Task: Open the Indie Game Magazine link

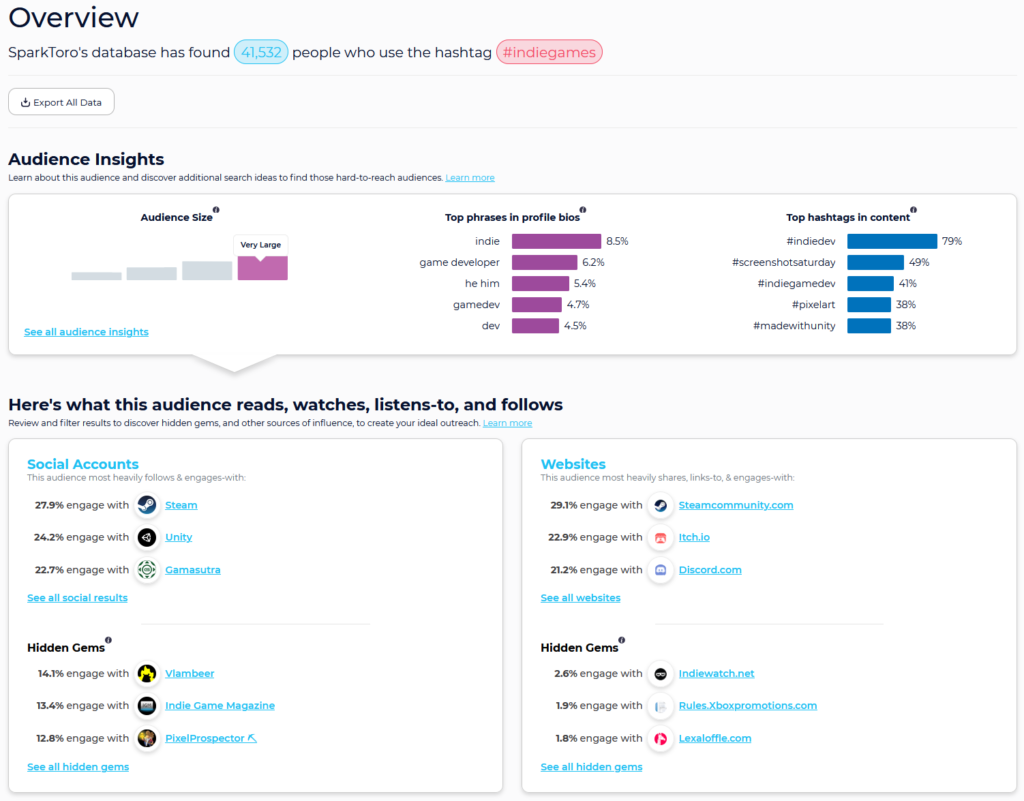Action: 220,705
